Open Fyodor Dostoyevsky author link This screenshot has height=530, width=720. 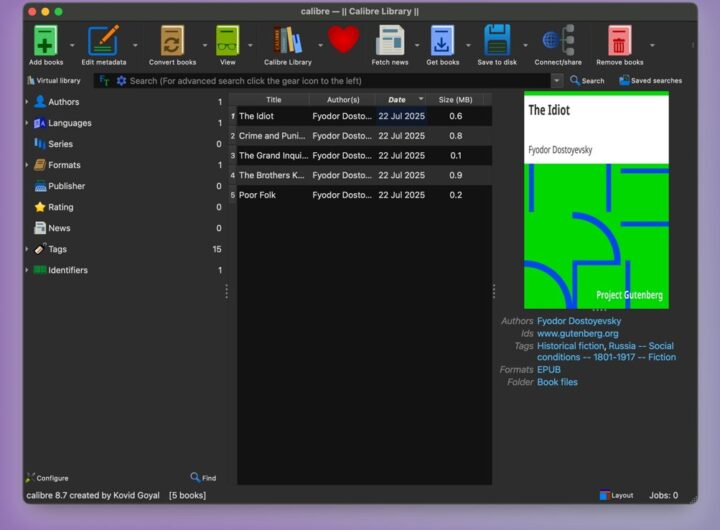click(579, 321)
